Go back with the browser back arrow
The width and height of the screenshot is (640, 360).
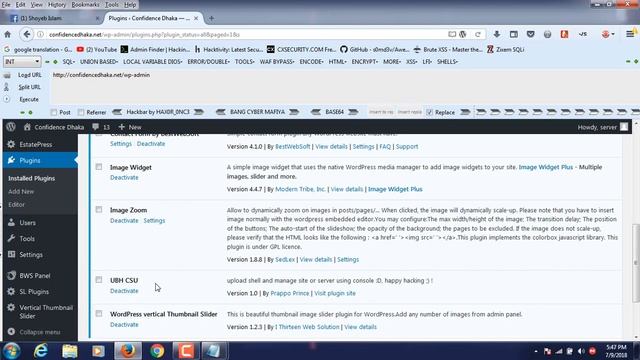[27, 35]
